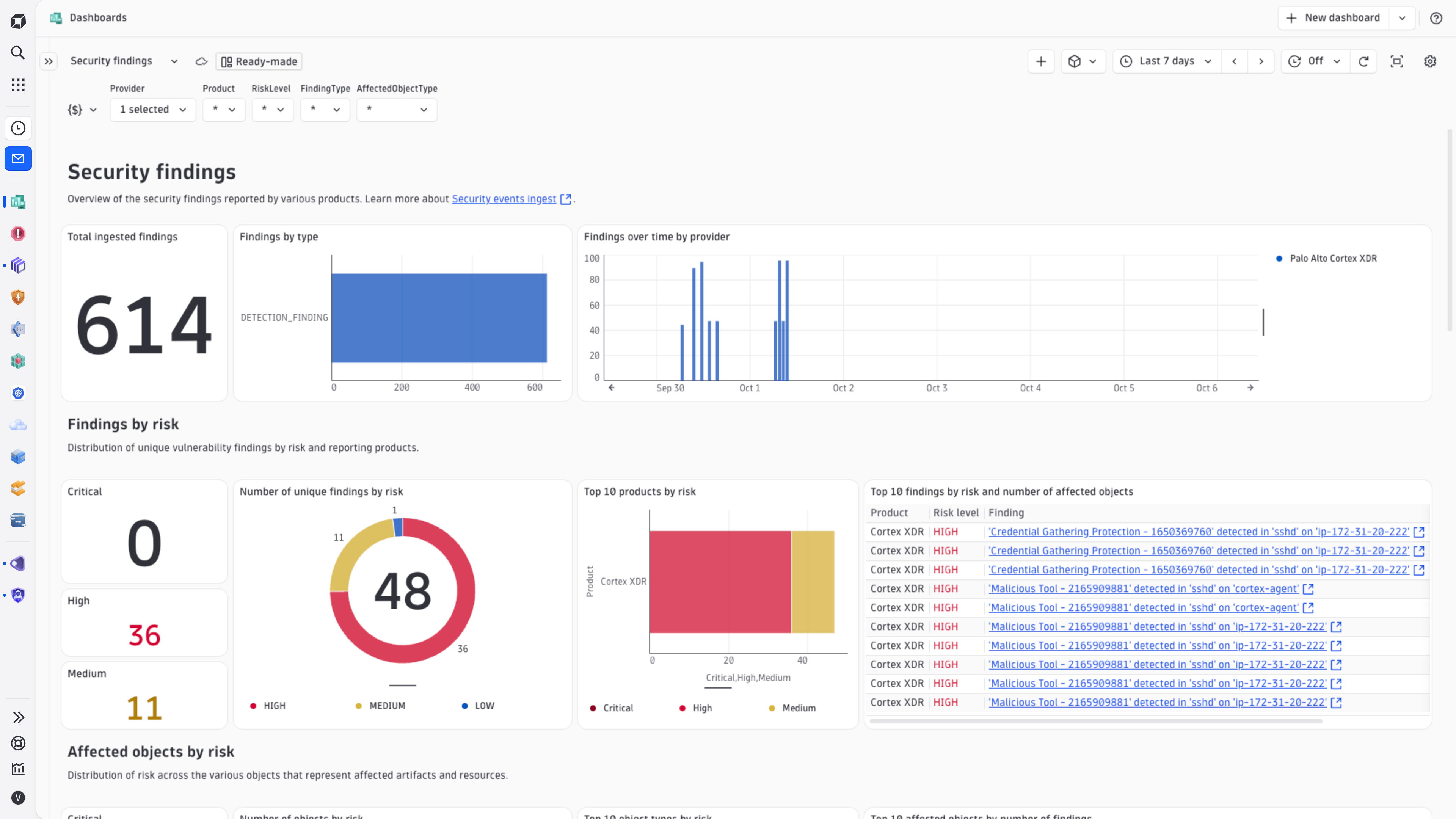Enter fullscreen mode icon
The height and width of the screenshot is (819, 1456).
point(1396,61)
